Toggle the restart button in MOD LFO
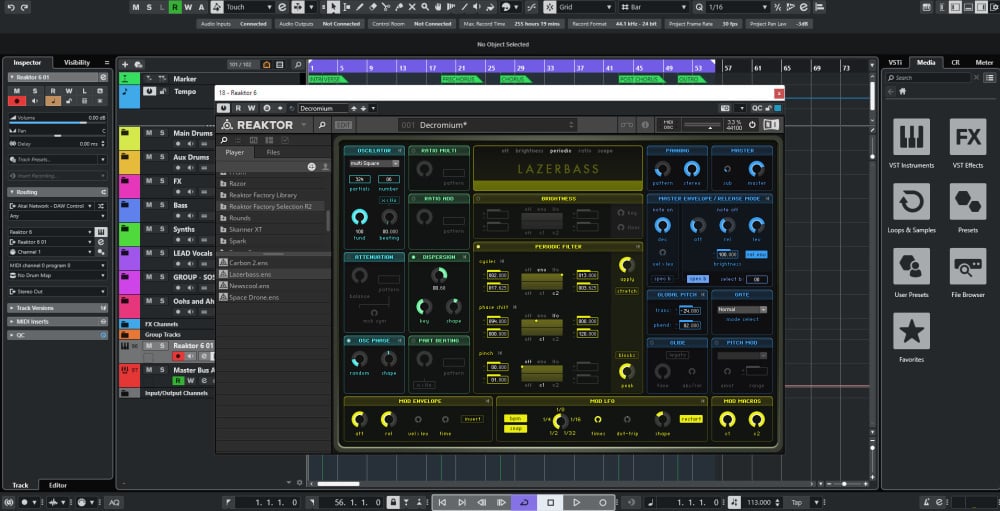Screen dimensions: 1000x511 tap(690, 419)
